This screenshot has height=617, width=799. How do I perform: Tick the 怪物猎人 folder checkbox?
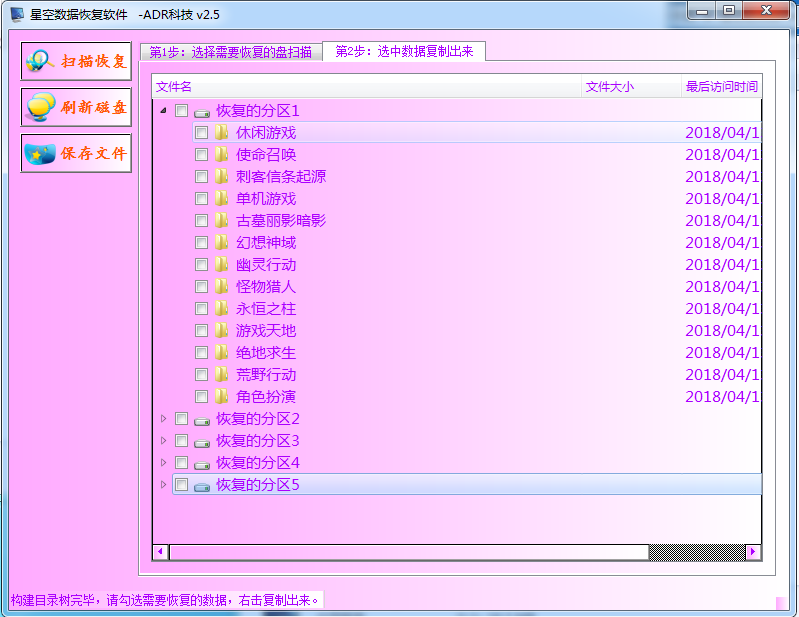201,286
